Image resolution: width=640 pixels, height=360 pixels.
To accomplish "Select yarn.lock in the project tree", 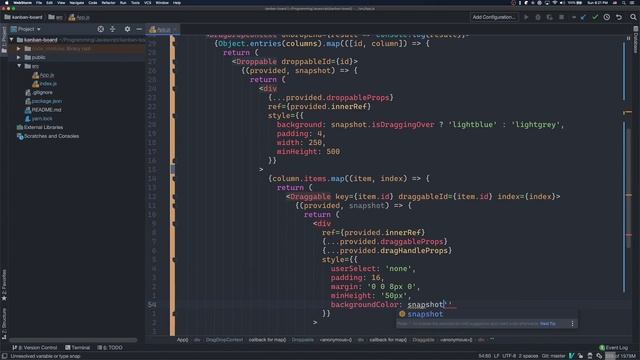I will click(39, 118).
